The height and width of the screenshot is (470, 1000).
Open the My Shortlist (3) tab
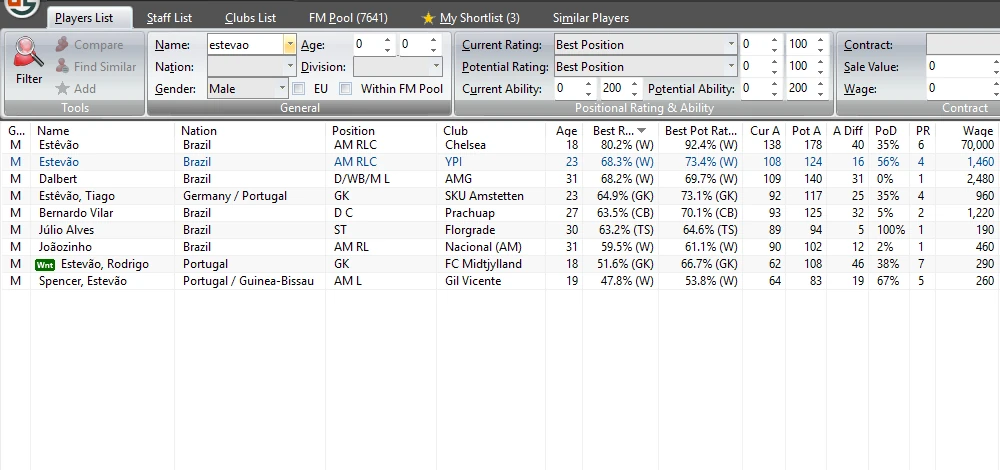[x=480, y=18]
